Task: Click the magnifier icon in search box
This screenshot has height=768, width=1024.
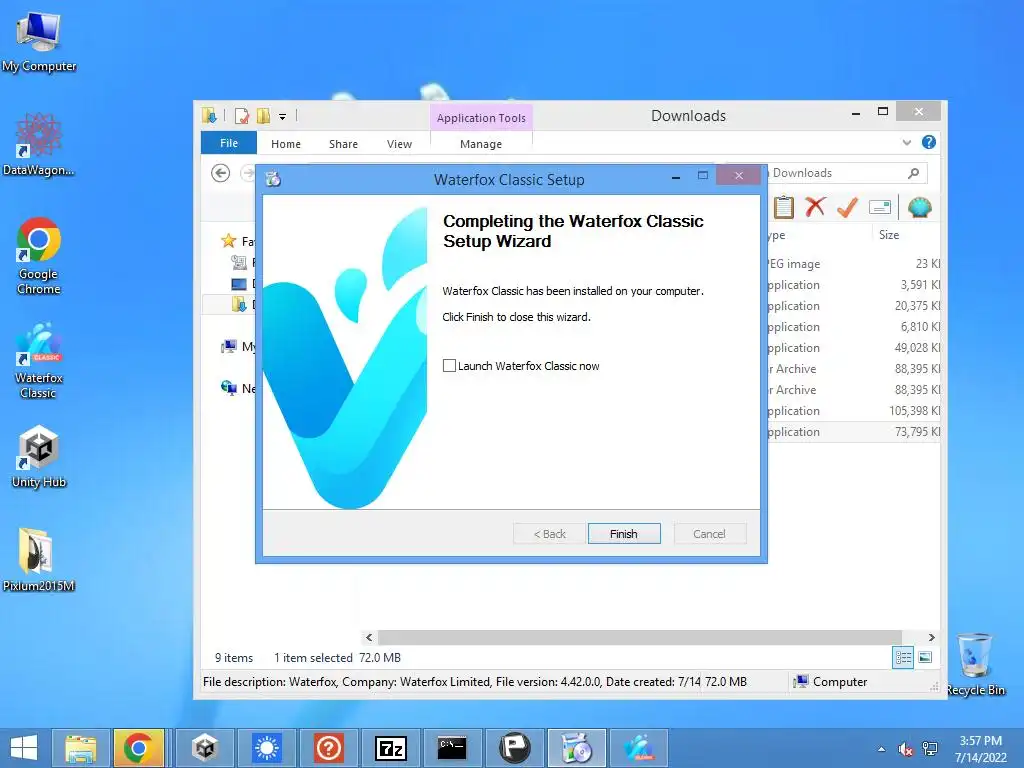Action: click(913, 173)
